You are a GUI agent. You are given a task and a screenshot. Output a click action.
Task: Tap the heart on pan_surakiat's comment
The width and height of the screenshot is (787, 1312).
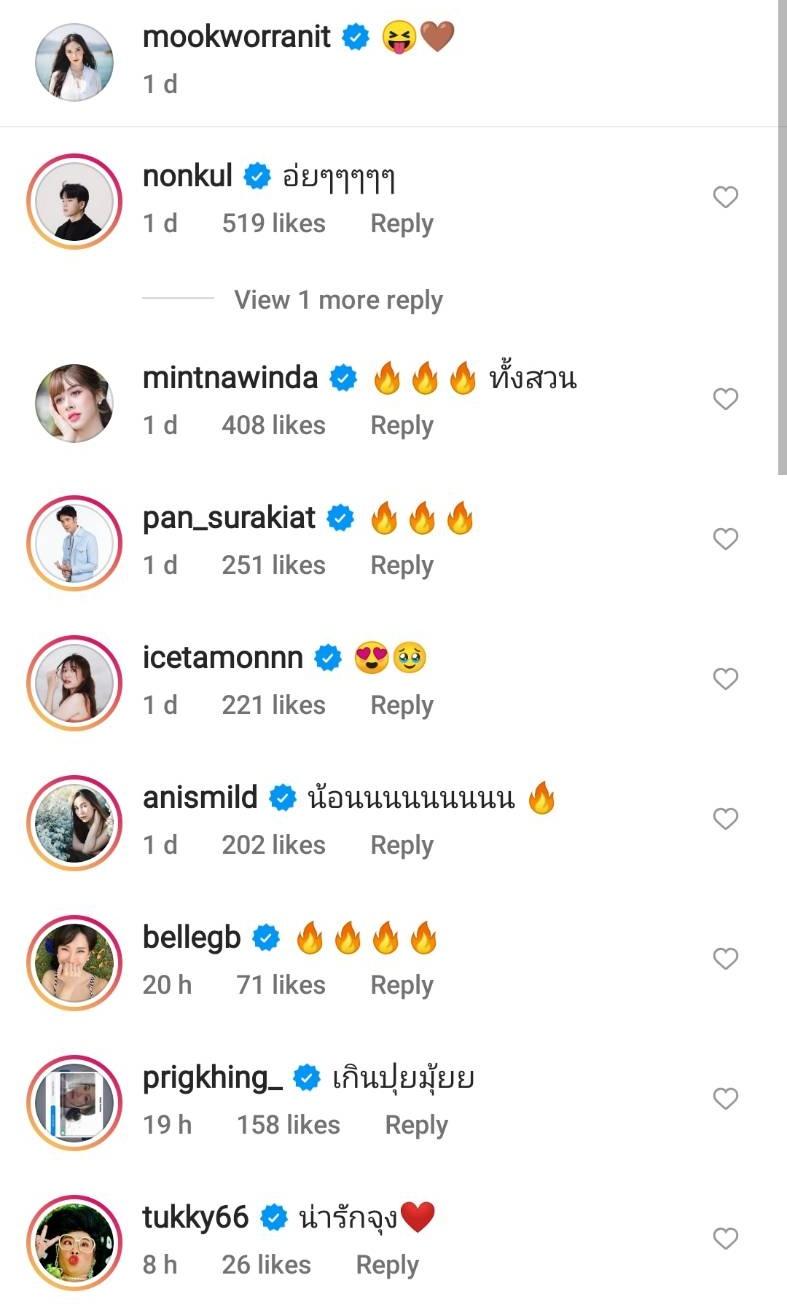click(x=725, y=539)
